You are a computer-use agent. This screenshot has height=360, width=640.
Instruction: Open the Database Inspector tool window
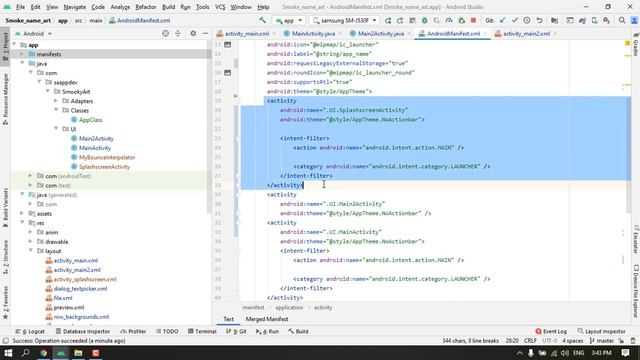(83, 331)
